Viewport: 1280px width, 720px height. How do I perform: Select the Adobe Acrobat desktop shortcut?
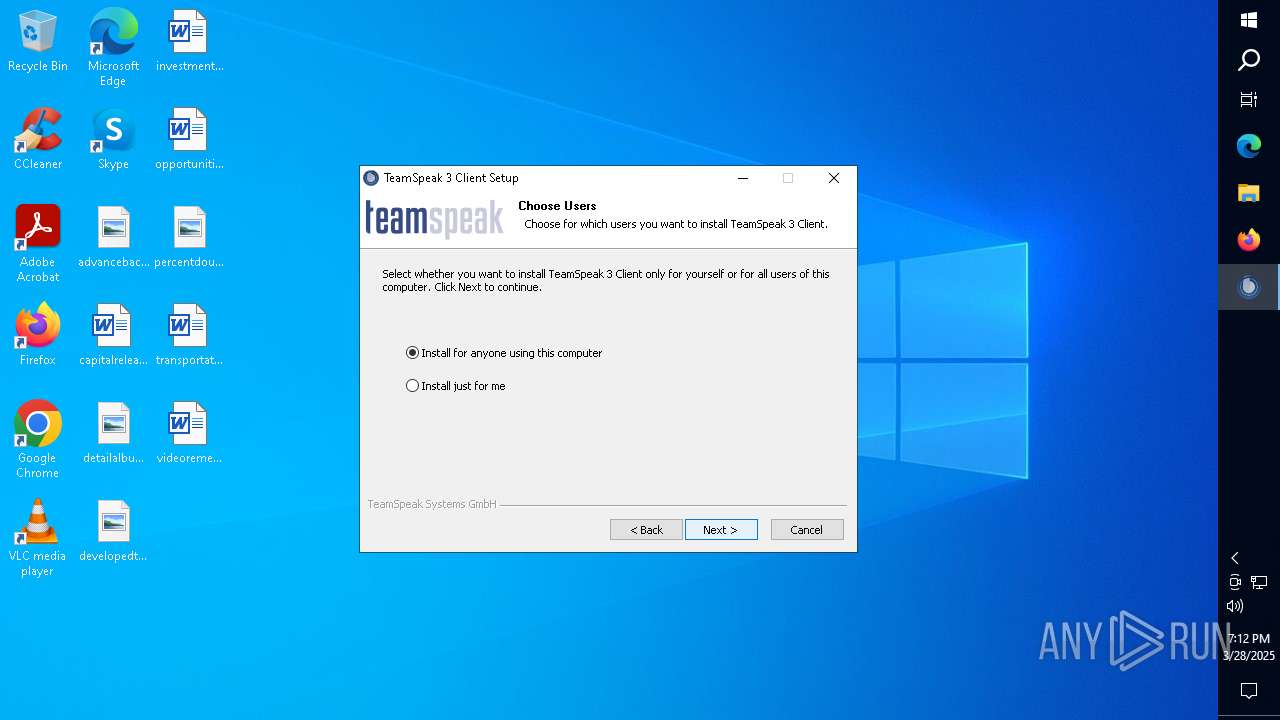click(x=38, y=244)
